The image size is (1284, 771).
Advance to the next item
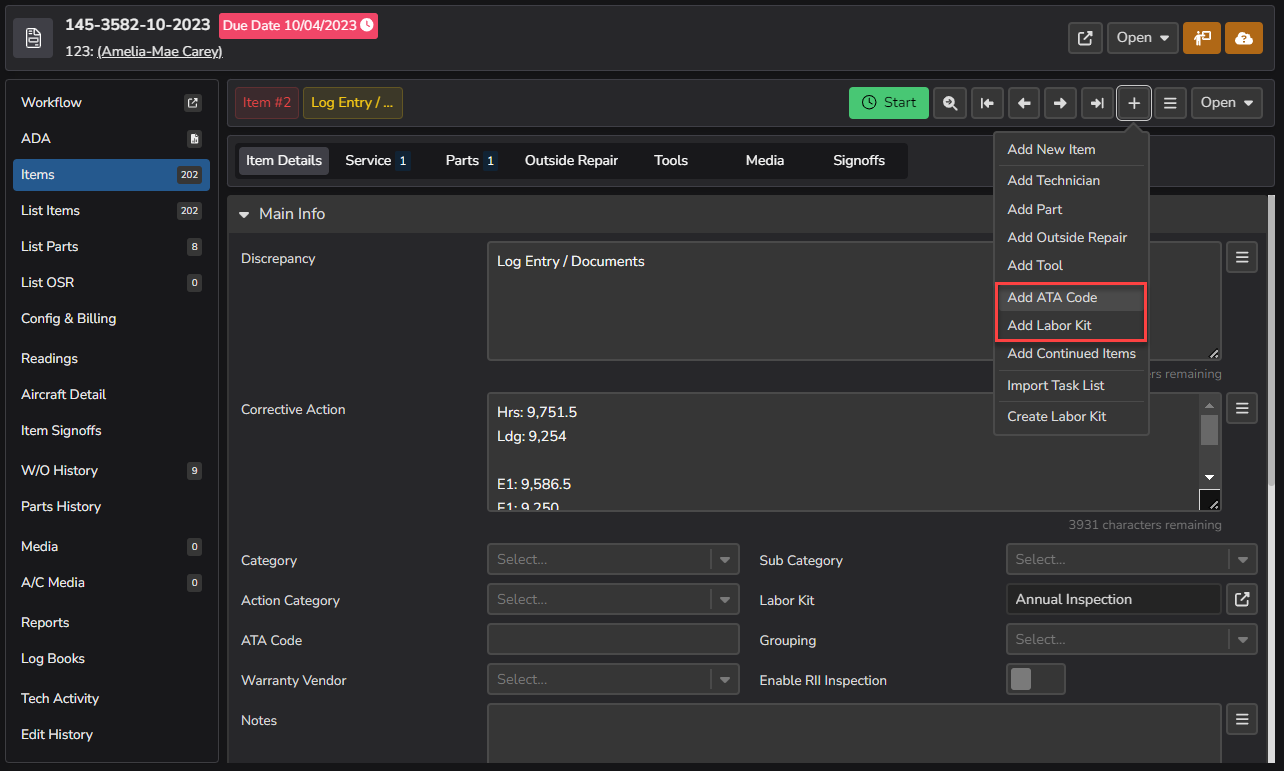tap(1060, 102)
